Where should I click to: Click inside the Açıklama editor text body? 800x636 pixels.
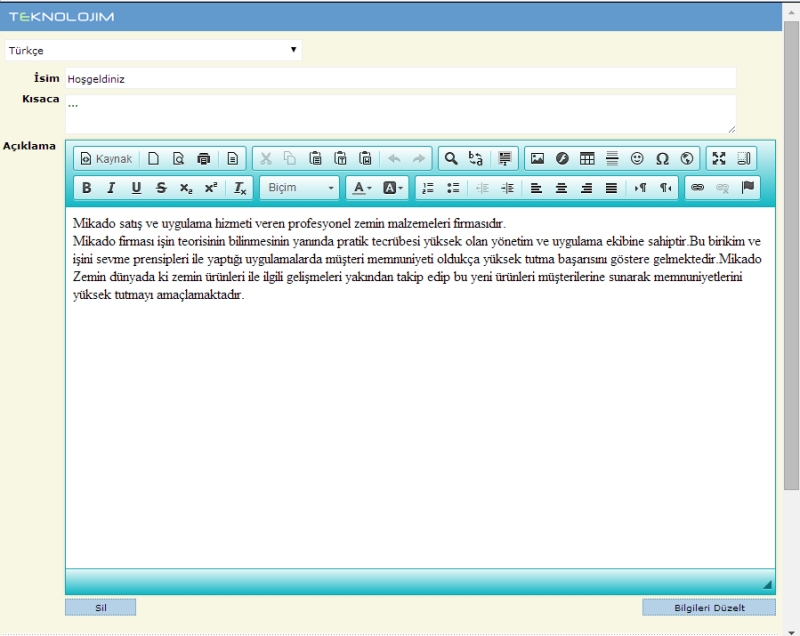(420, 388)
